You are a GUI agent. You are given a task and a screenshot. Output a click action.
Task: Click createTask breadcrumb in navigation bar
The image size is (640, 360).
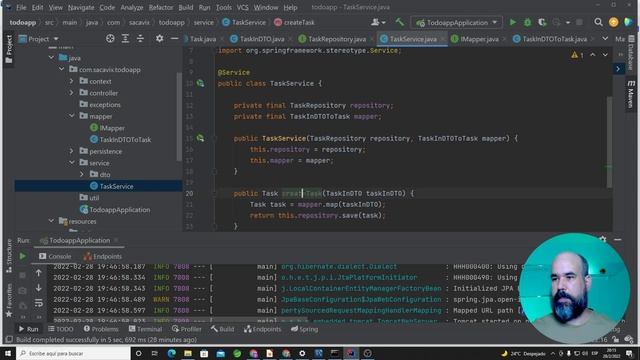click(x=294, y=22)
